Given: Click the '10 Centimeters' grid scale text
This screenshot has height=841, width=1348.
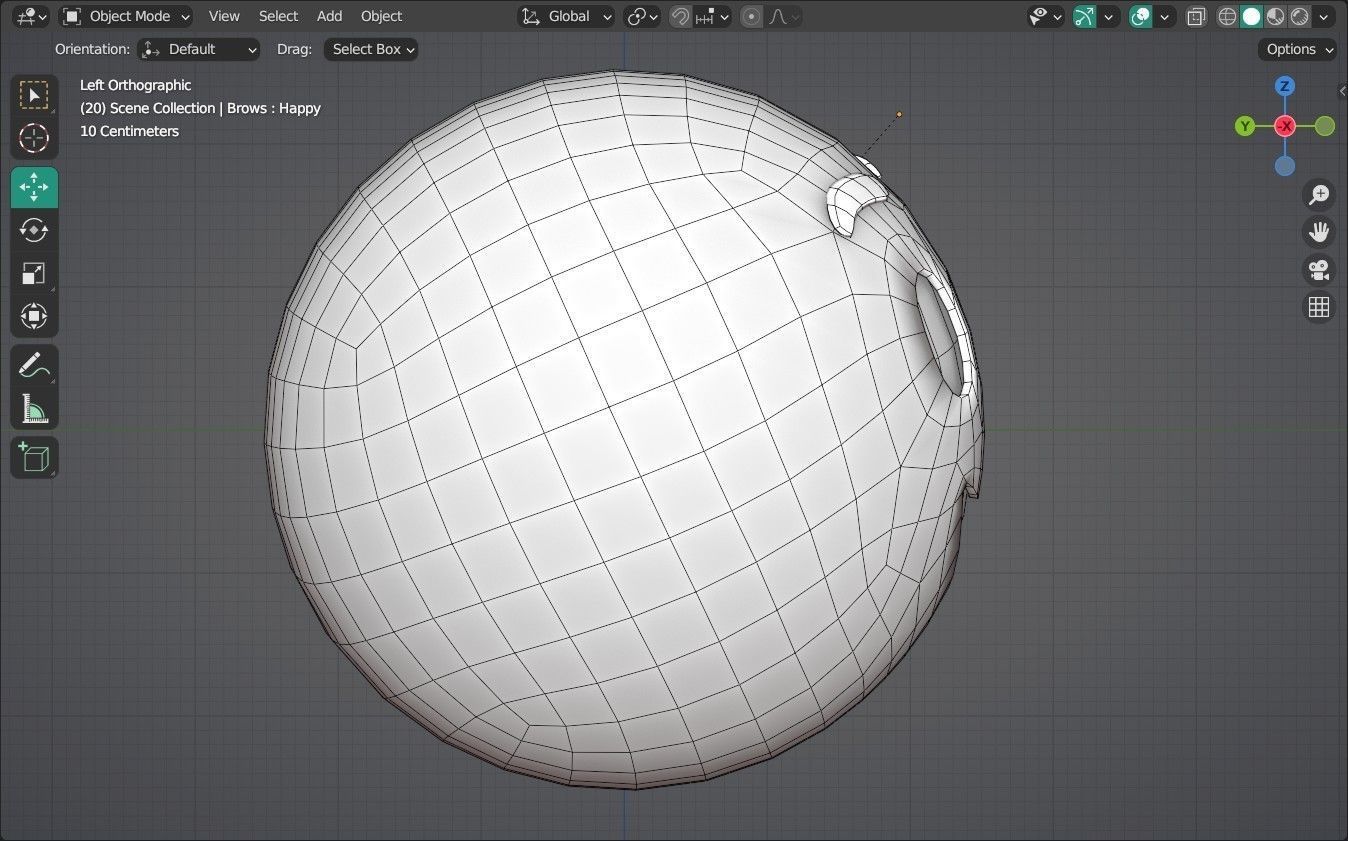Looking at the screenshot, I should [129, 131].
